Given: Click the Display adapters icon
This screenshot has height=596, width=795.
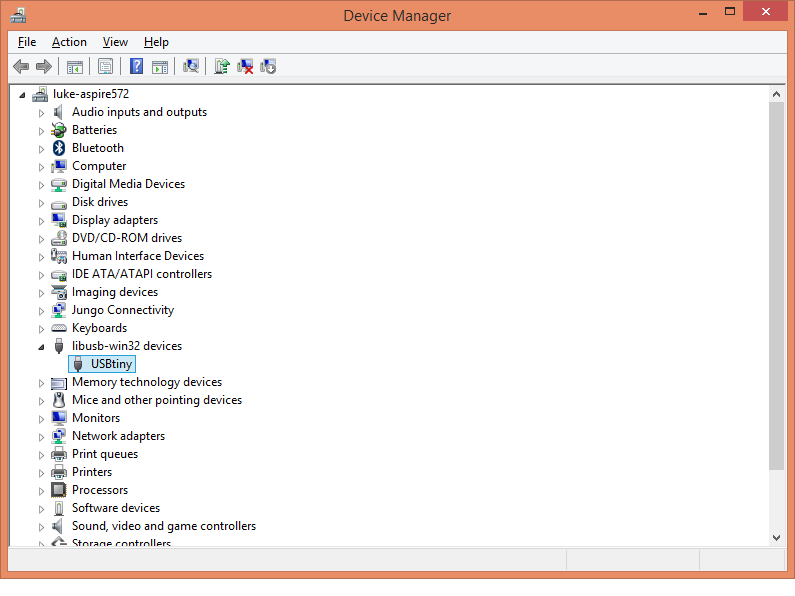Looking at the screenshot, I should click(x=59, y=220).
